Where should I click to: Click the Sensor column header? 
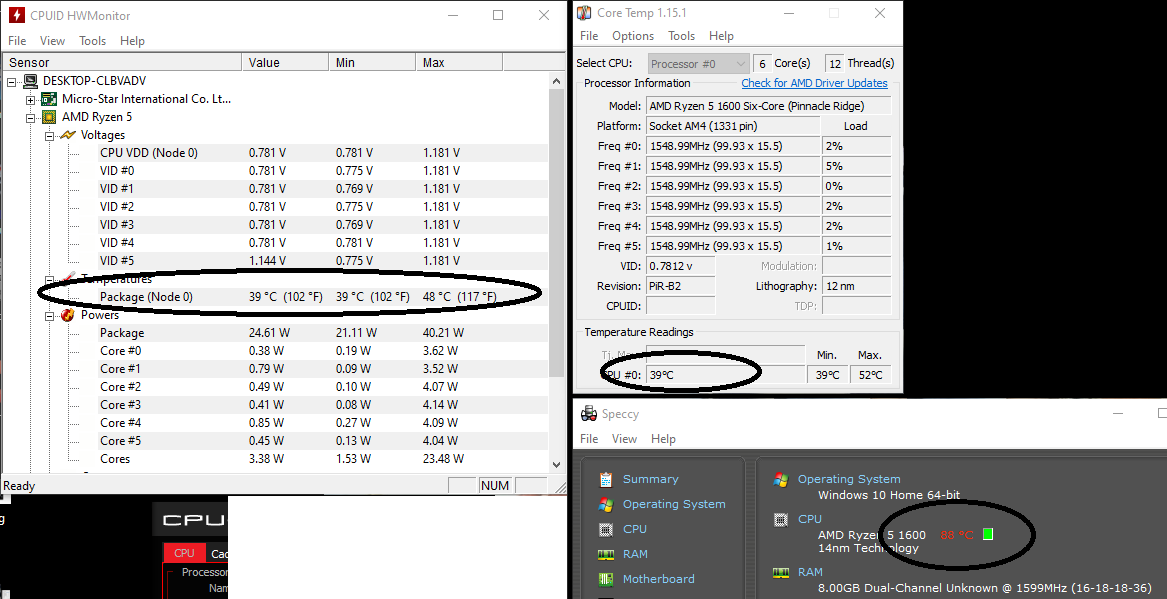pos(123,63)
